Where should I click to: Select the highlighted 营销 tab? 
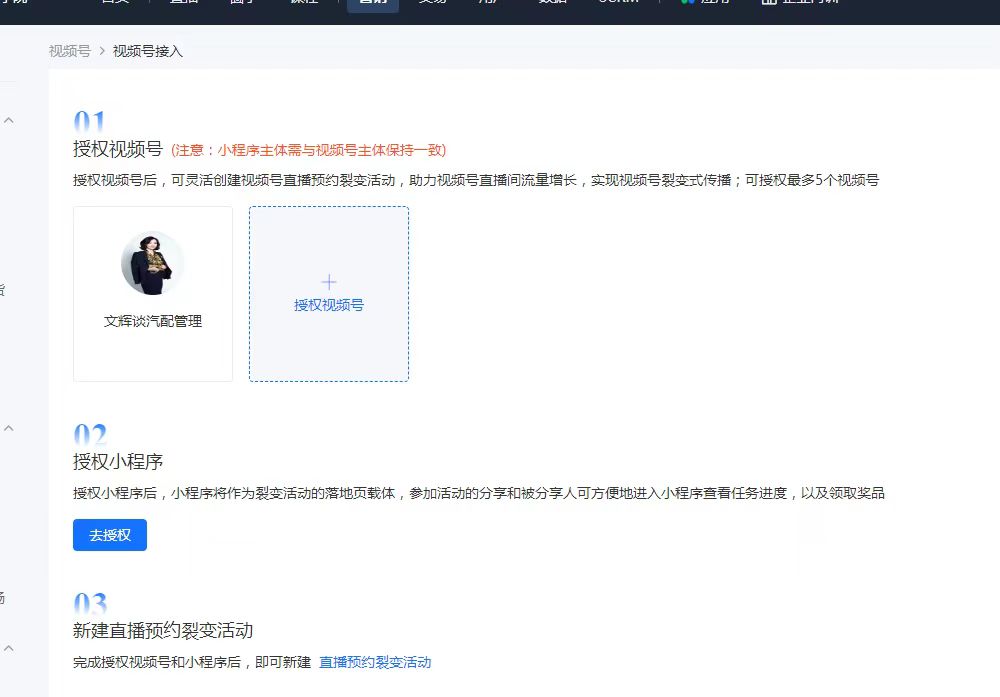(x=372, y=3)
